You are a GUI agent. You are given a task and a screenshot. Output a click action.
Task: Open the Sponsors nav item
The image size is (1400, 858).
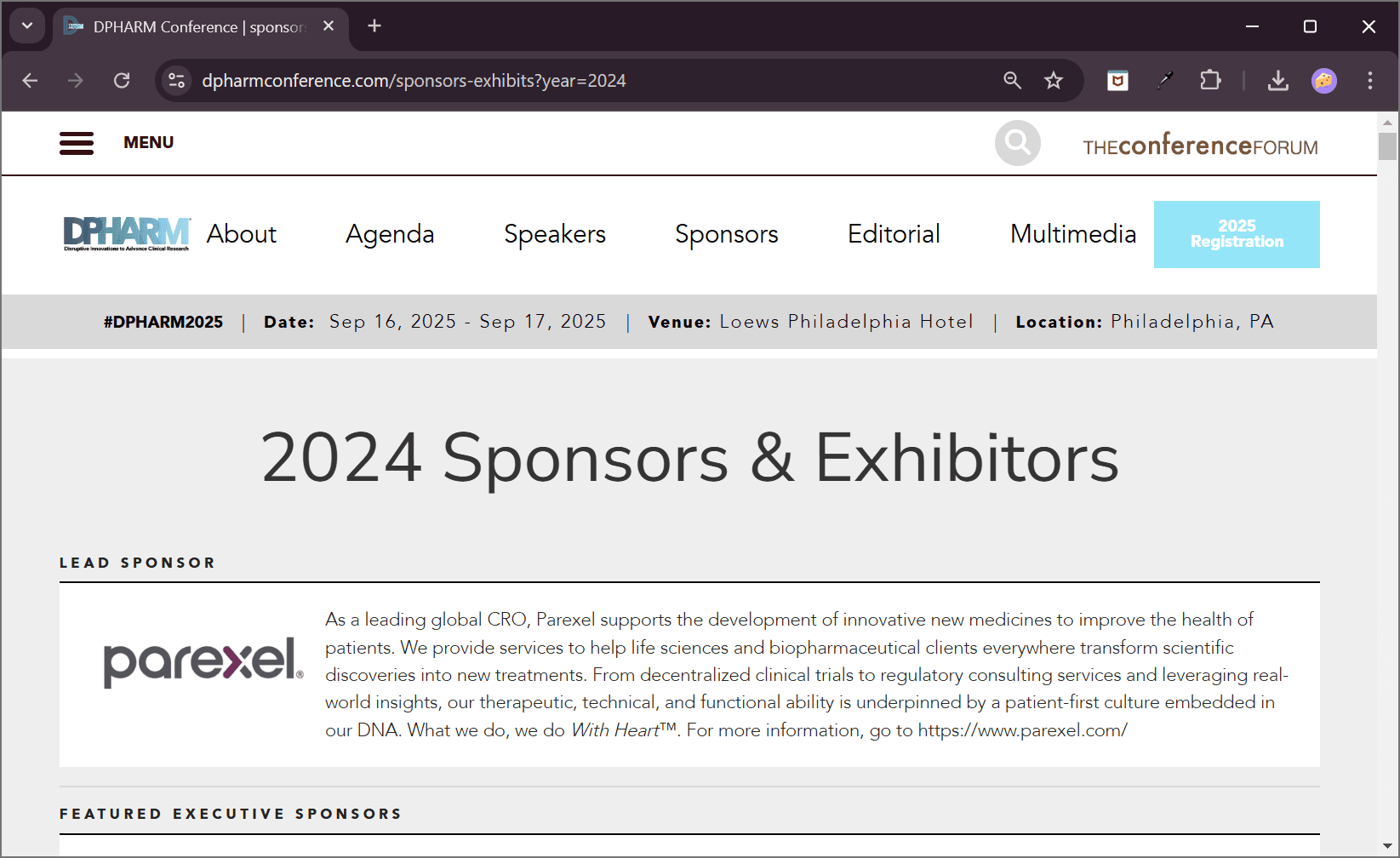727,234
